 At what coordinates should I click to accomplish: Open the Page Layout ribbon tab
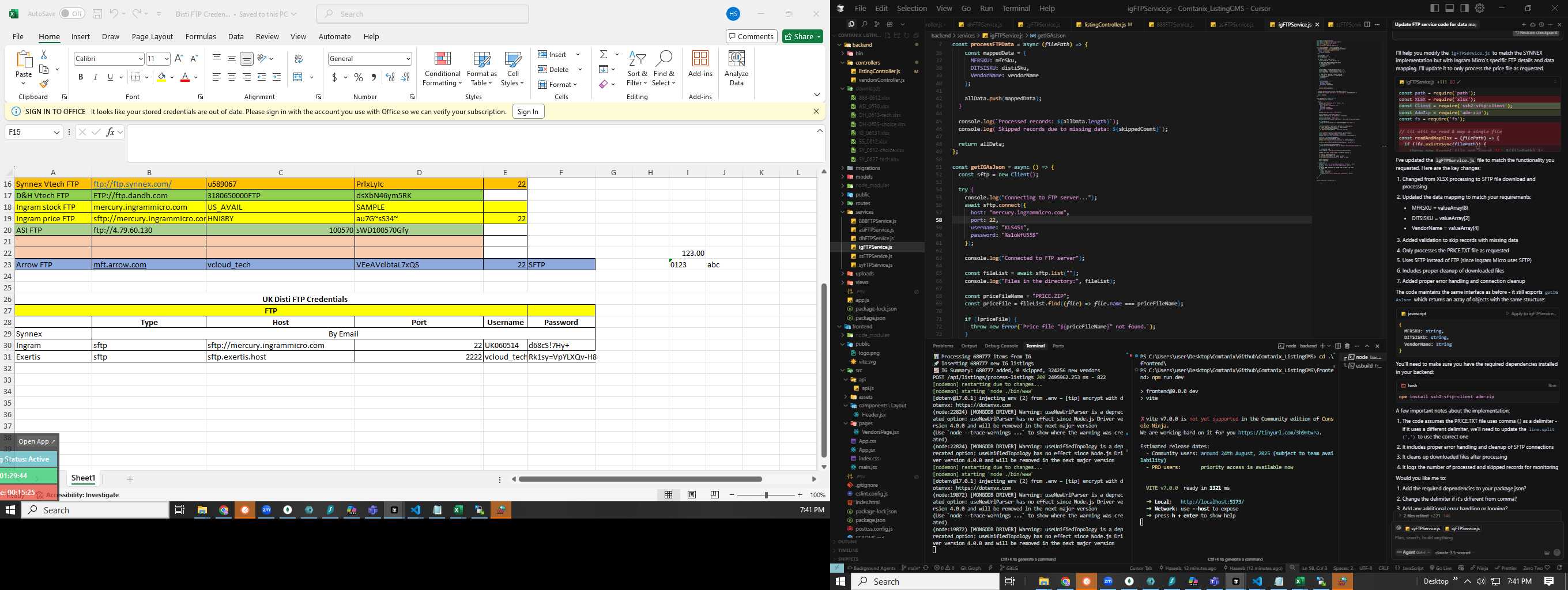click(152, 36)
